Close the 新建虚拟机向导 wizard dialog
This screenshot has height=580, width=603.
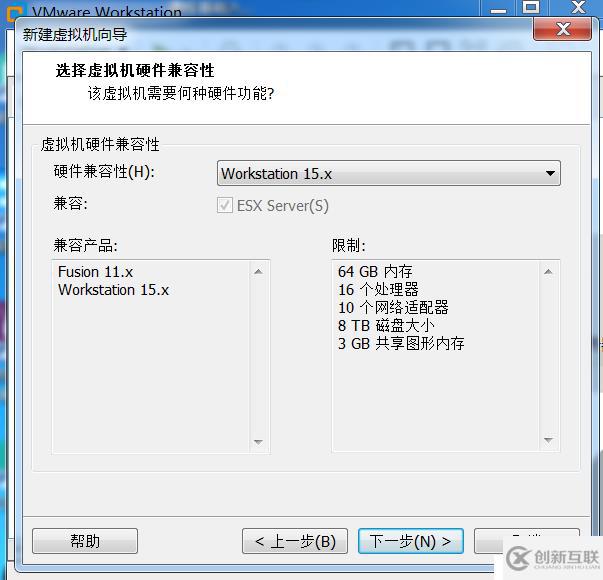point(563,29)
